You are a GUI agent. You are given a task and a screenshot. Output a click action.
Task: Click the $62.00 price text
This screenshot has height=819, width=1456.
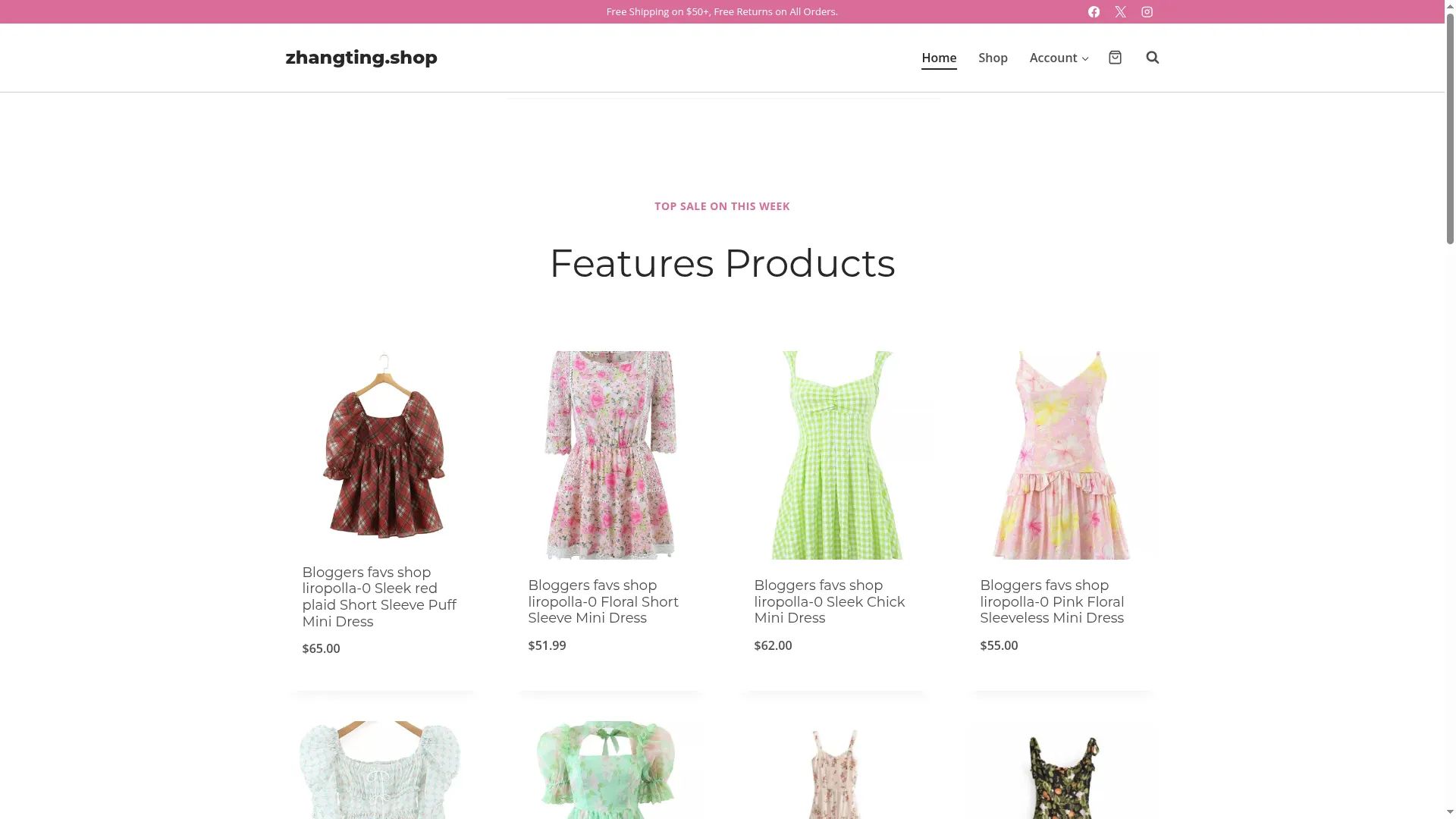[773, 645]
